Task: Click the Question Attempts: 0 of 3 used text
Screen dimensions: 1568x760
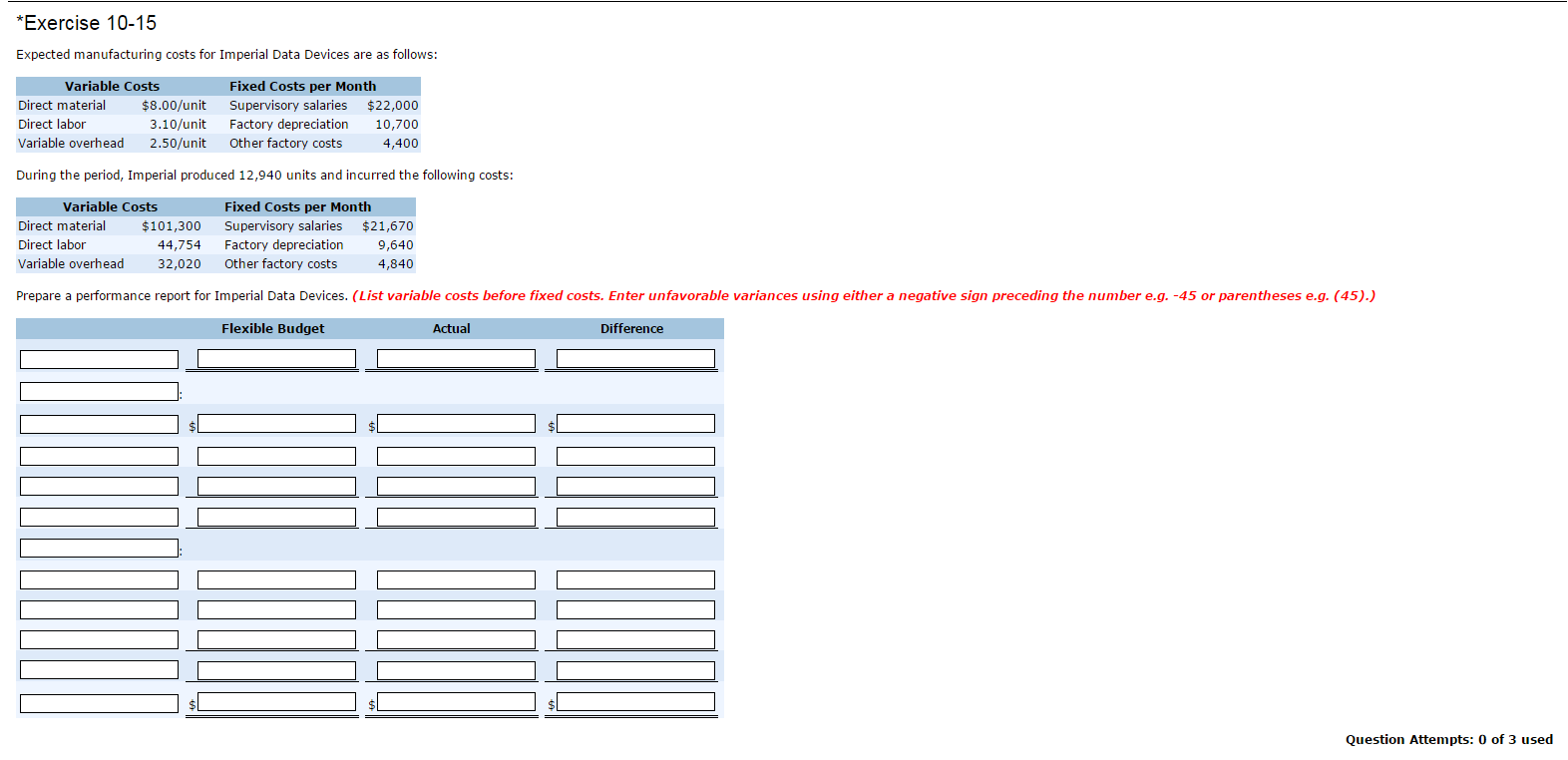Action: coord(1448,739)
